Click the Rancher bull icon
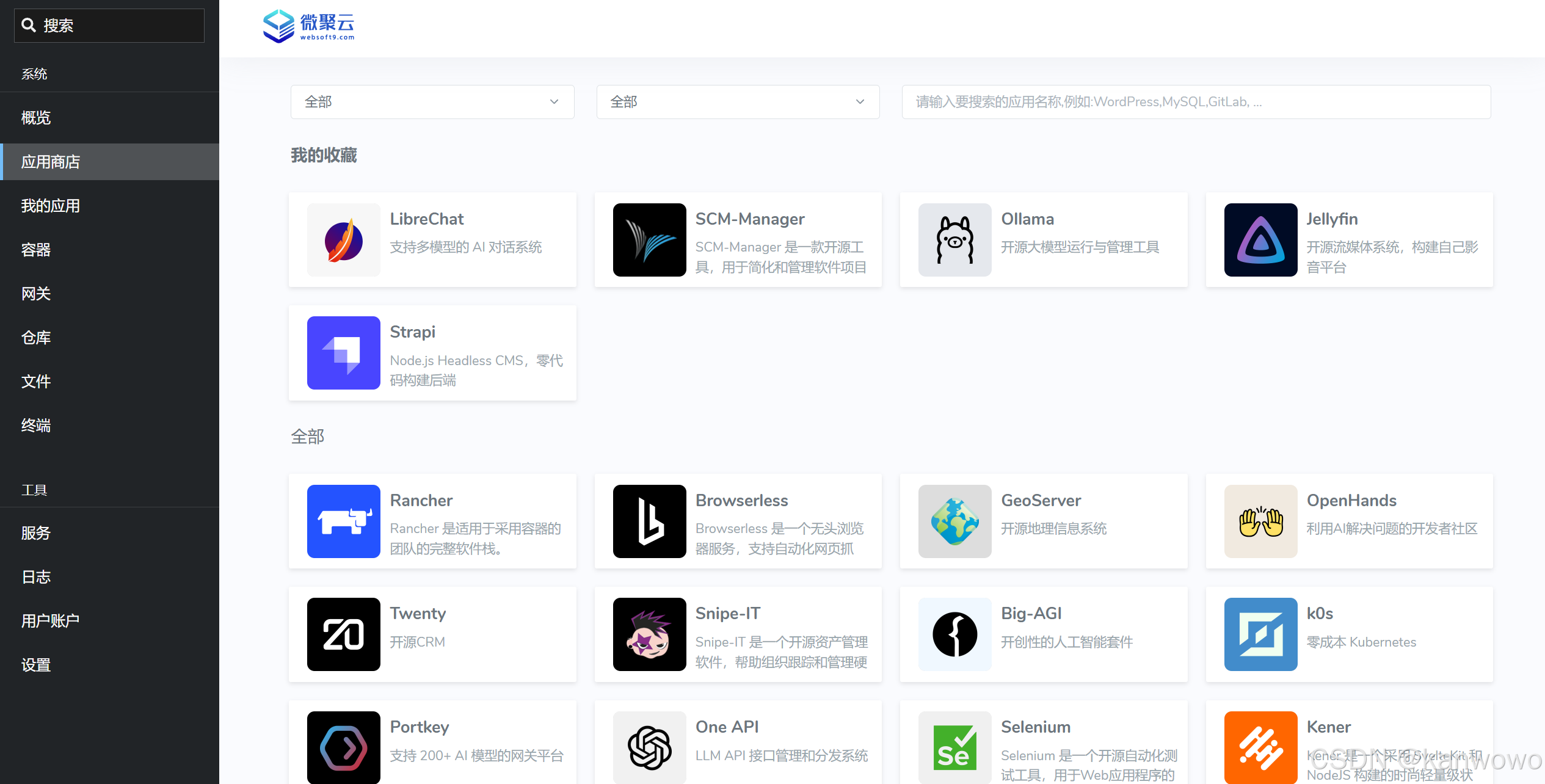 [x=344, y=521]
